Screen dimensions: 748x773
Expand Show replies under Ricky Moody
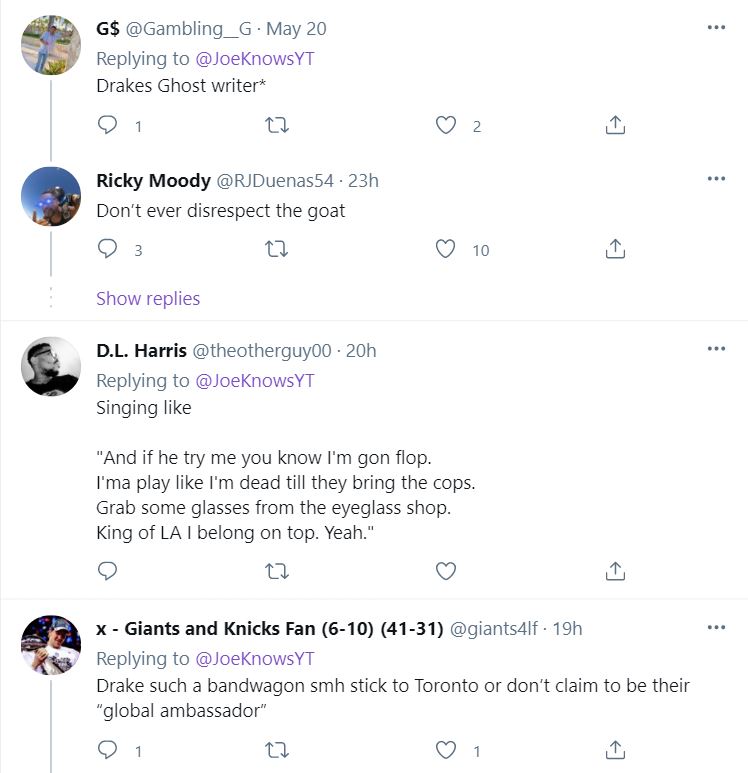[148, 299]
